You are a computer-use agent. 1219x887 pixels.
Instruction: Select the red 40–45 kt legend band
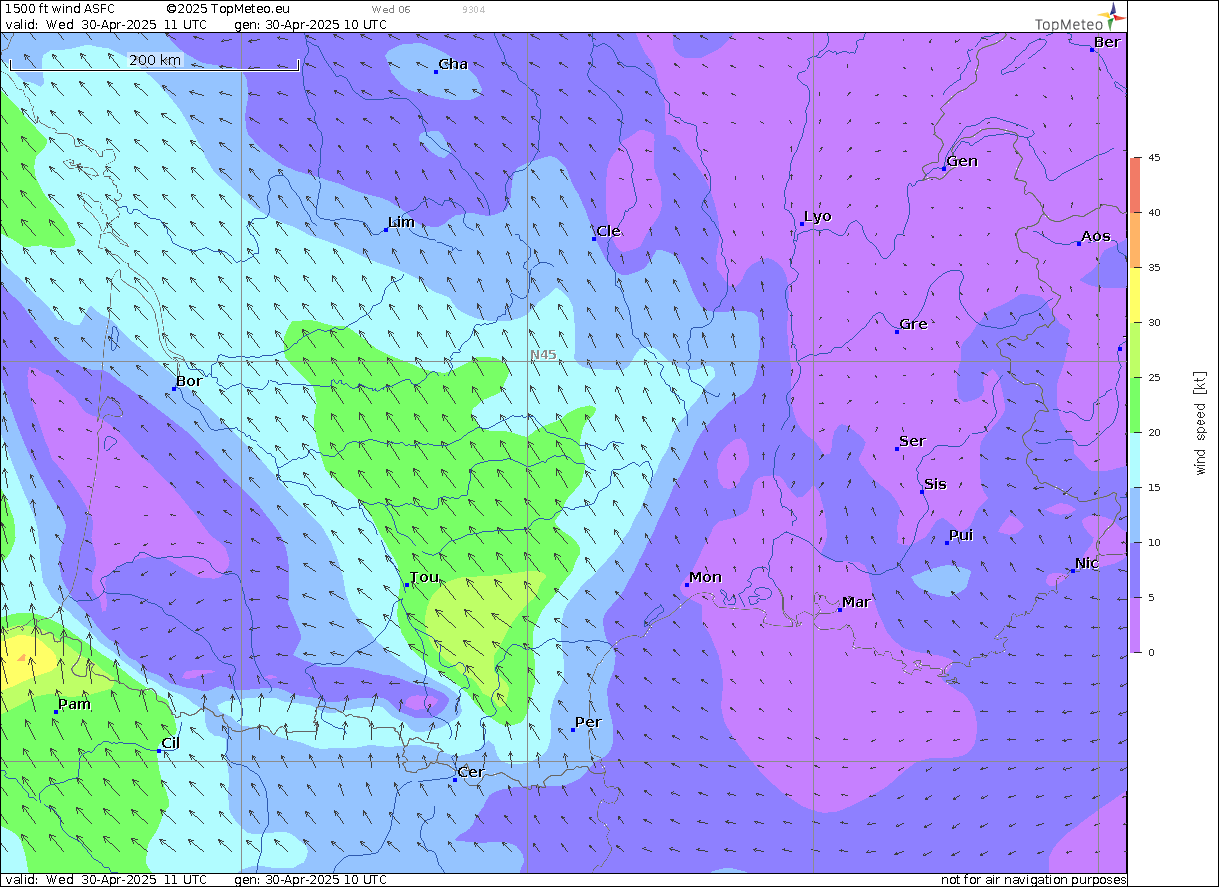(x=1135, y=185)
